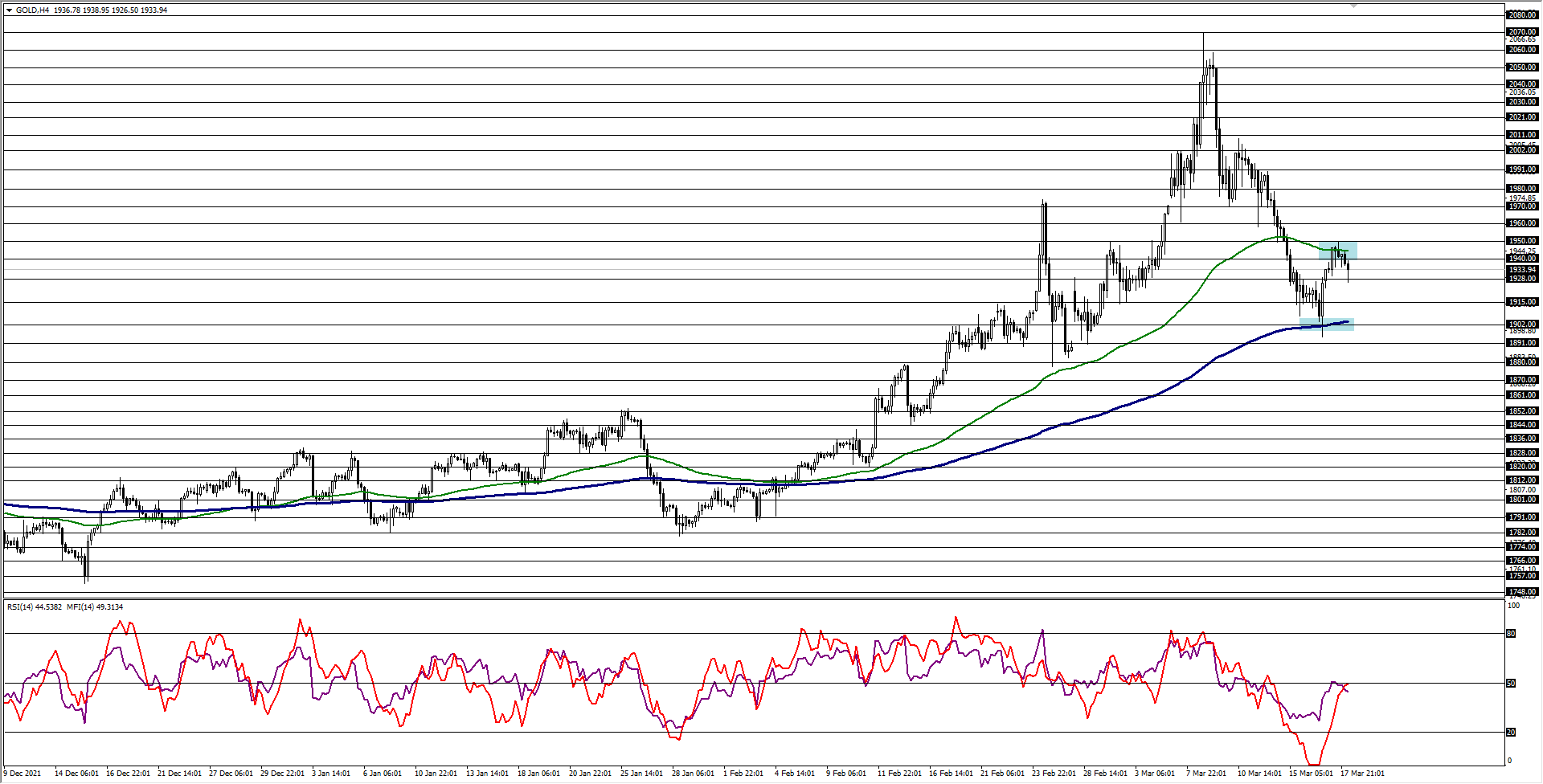Select the light blue rectangle near 1902 support
Screen dimensions: 1543x784
click(x=1327, y=325)
